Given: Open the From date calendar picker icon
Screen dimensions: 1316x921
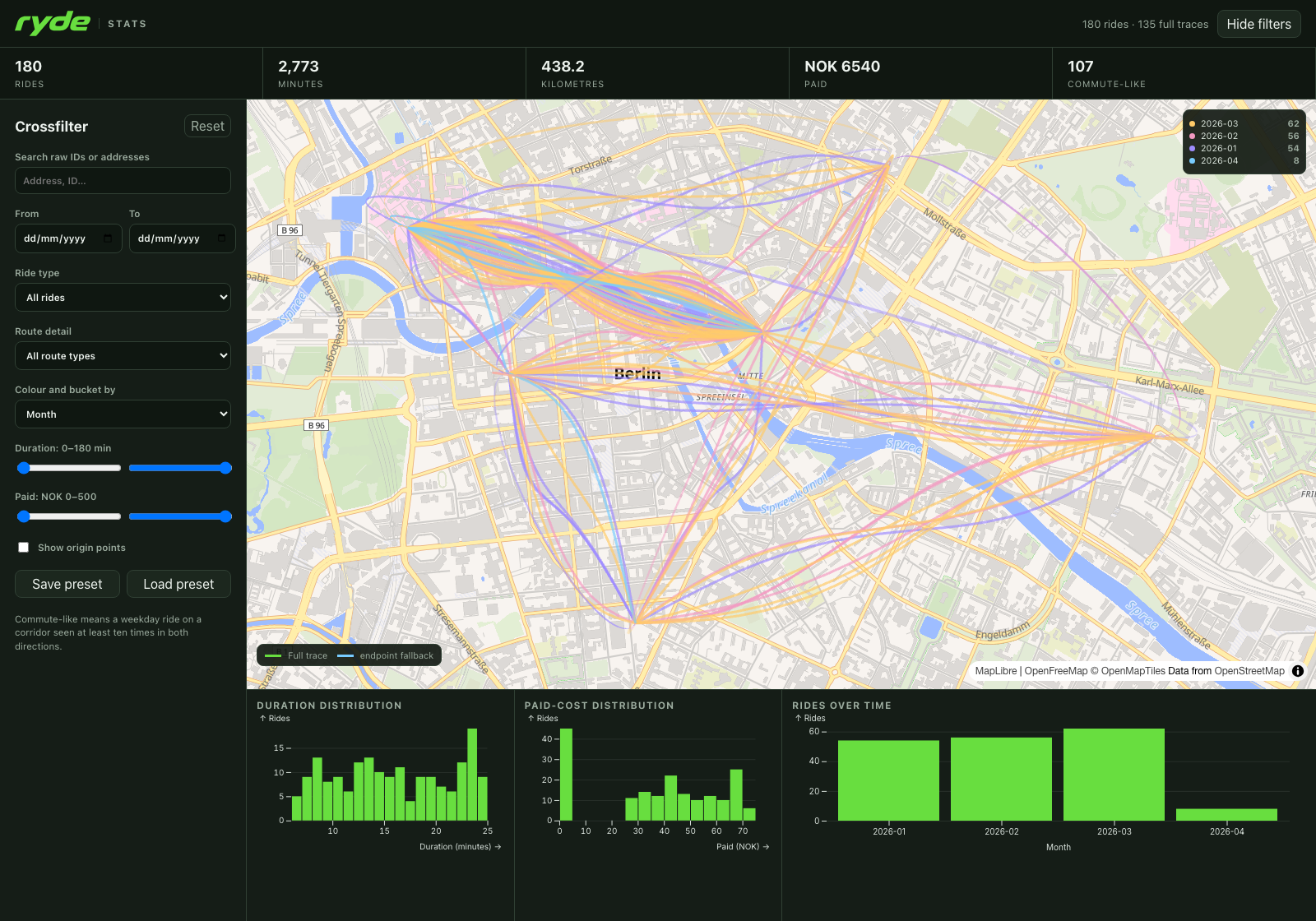Looking at the screenshot, I should coord(108,238).
